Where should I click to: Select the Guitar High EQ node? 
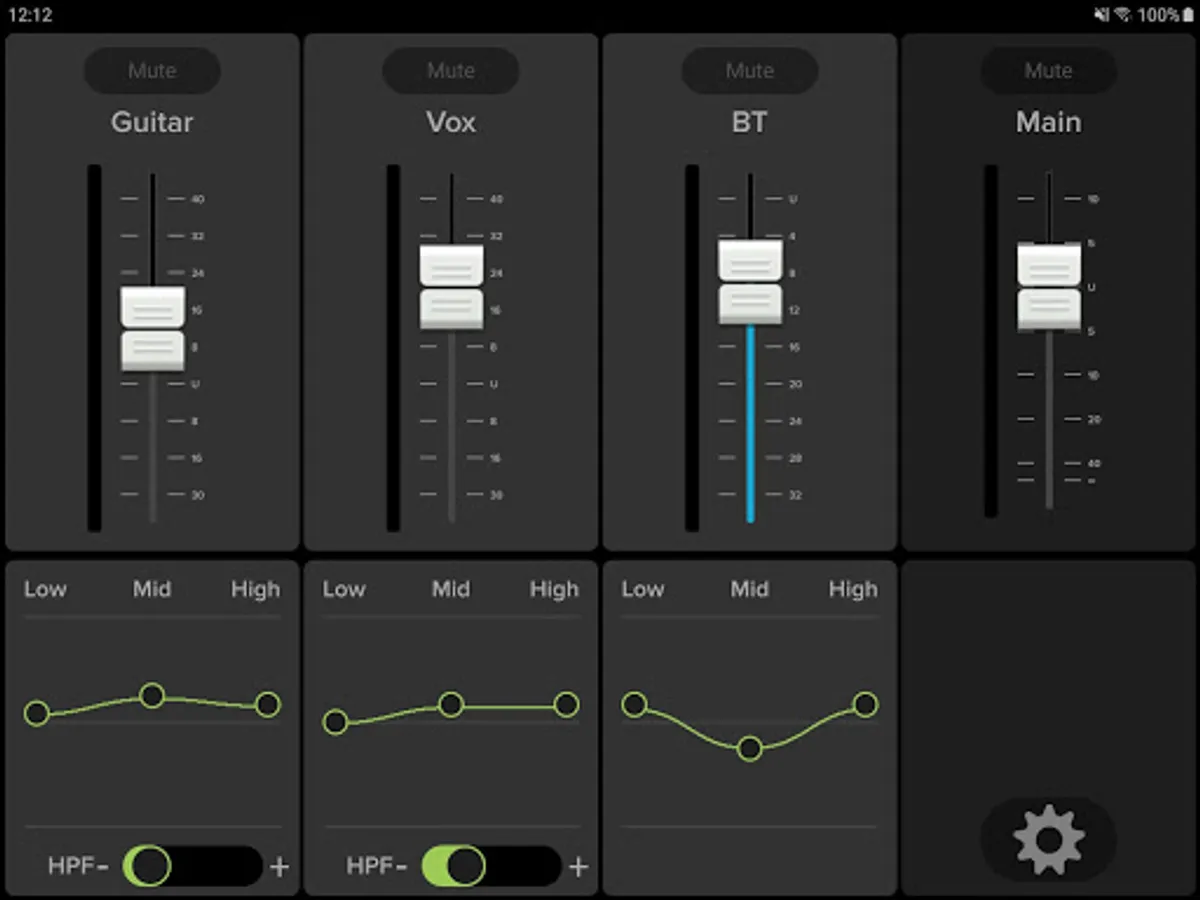tap(267, 705)
